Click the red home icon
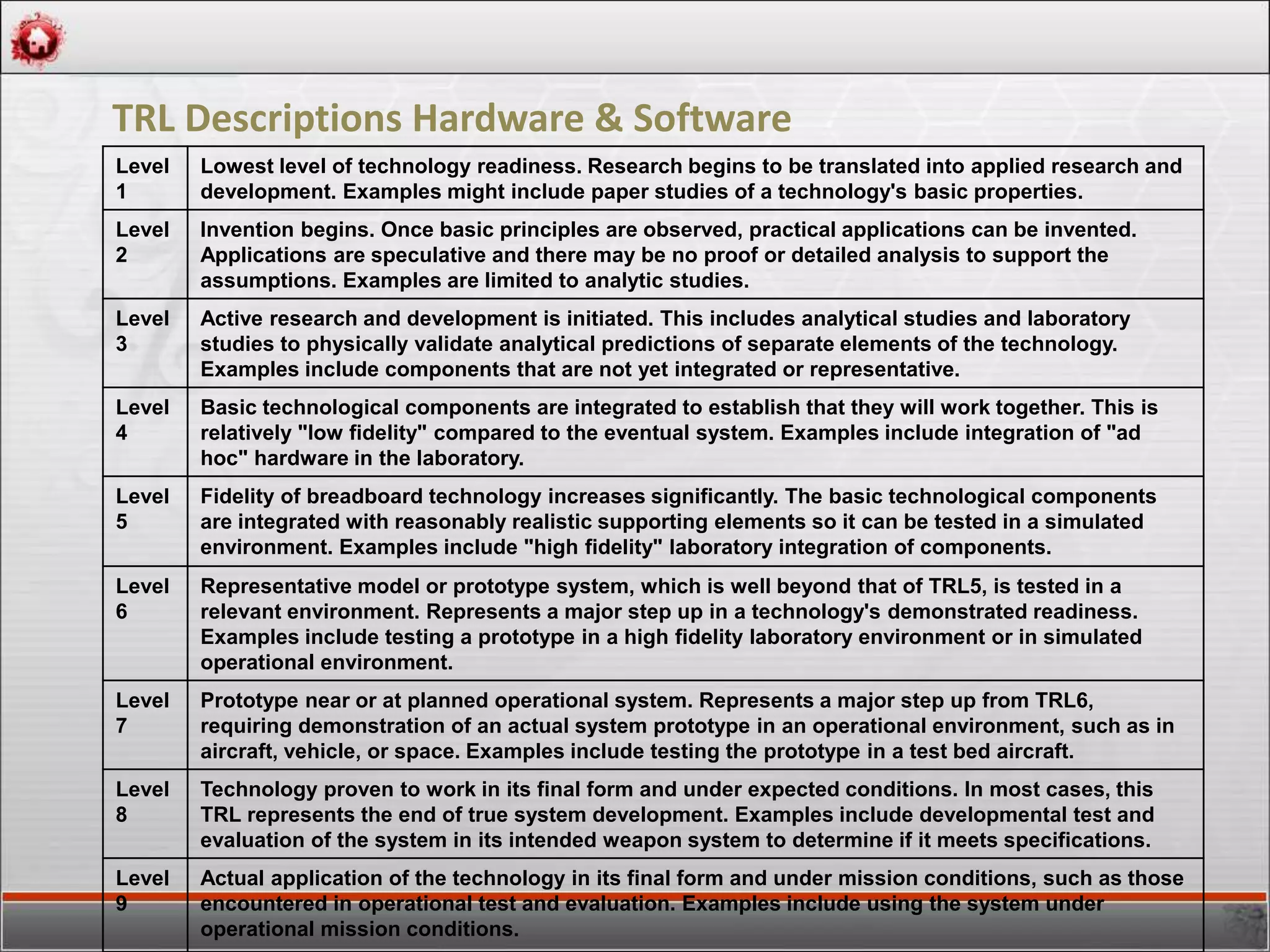Image resolution: width=1270 pixels, height=952 pixels. [x=37, y=40]
